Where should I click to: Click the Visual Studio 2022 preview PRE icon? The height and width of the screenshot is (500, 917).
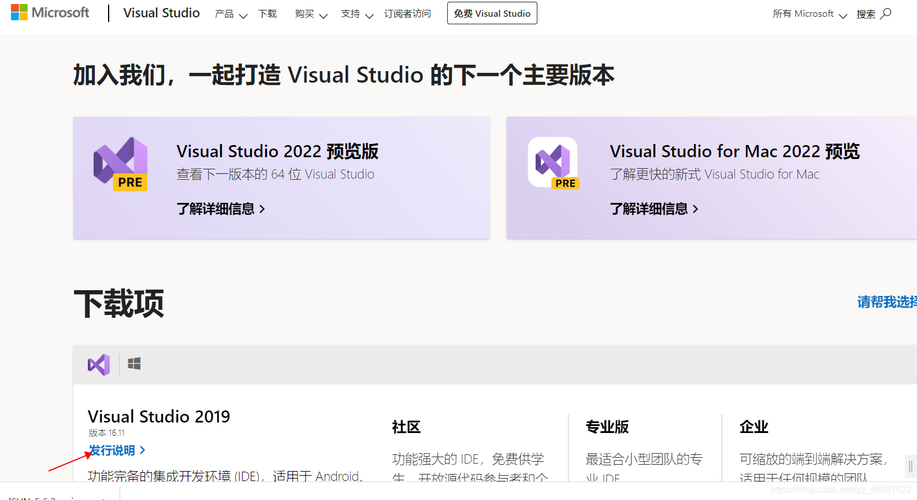pyautogui.click(x=121, y=164)
